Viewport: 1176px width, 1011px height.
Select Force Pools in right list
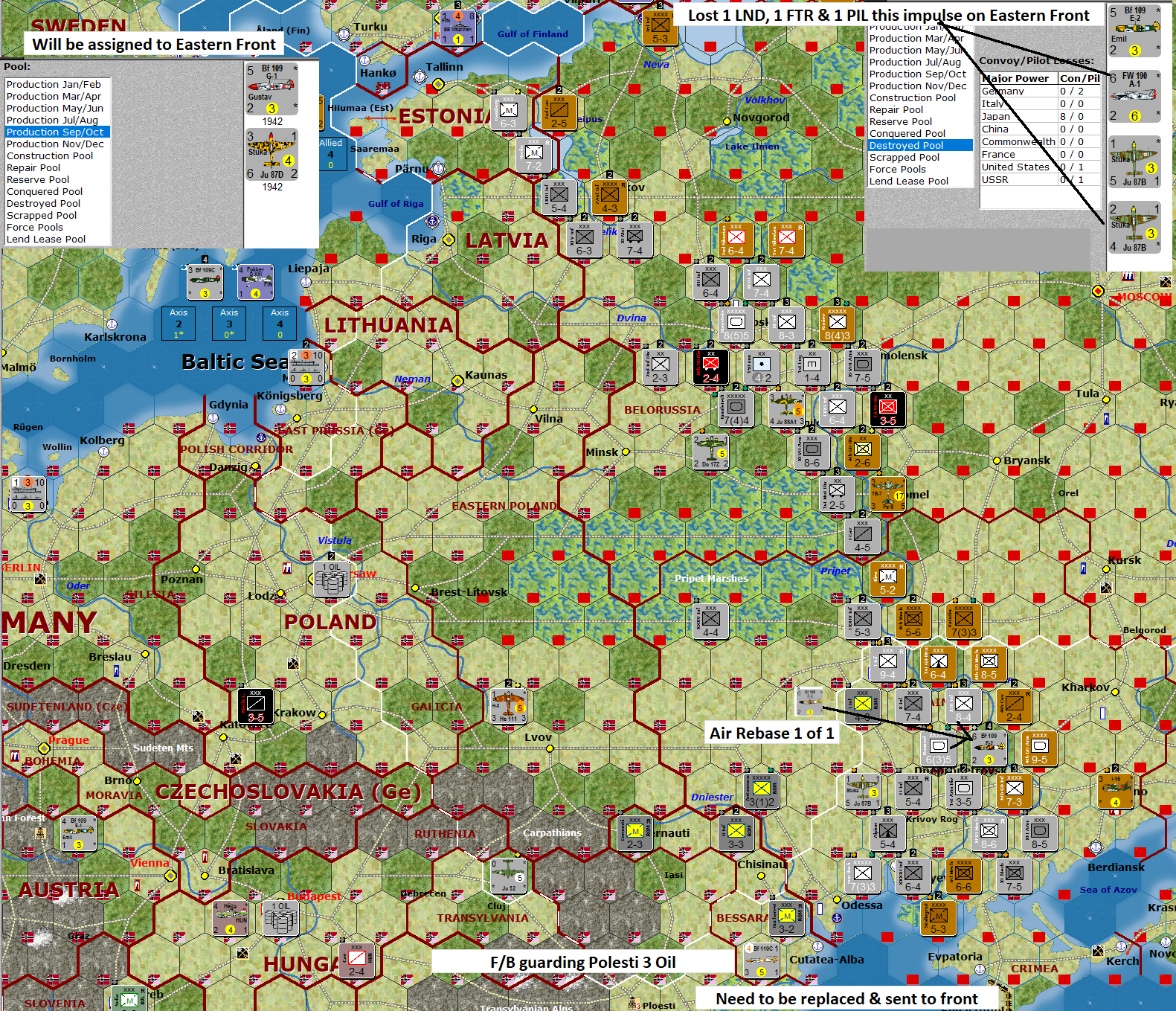(x=920, y=169)
